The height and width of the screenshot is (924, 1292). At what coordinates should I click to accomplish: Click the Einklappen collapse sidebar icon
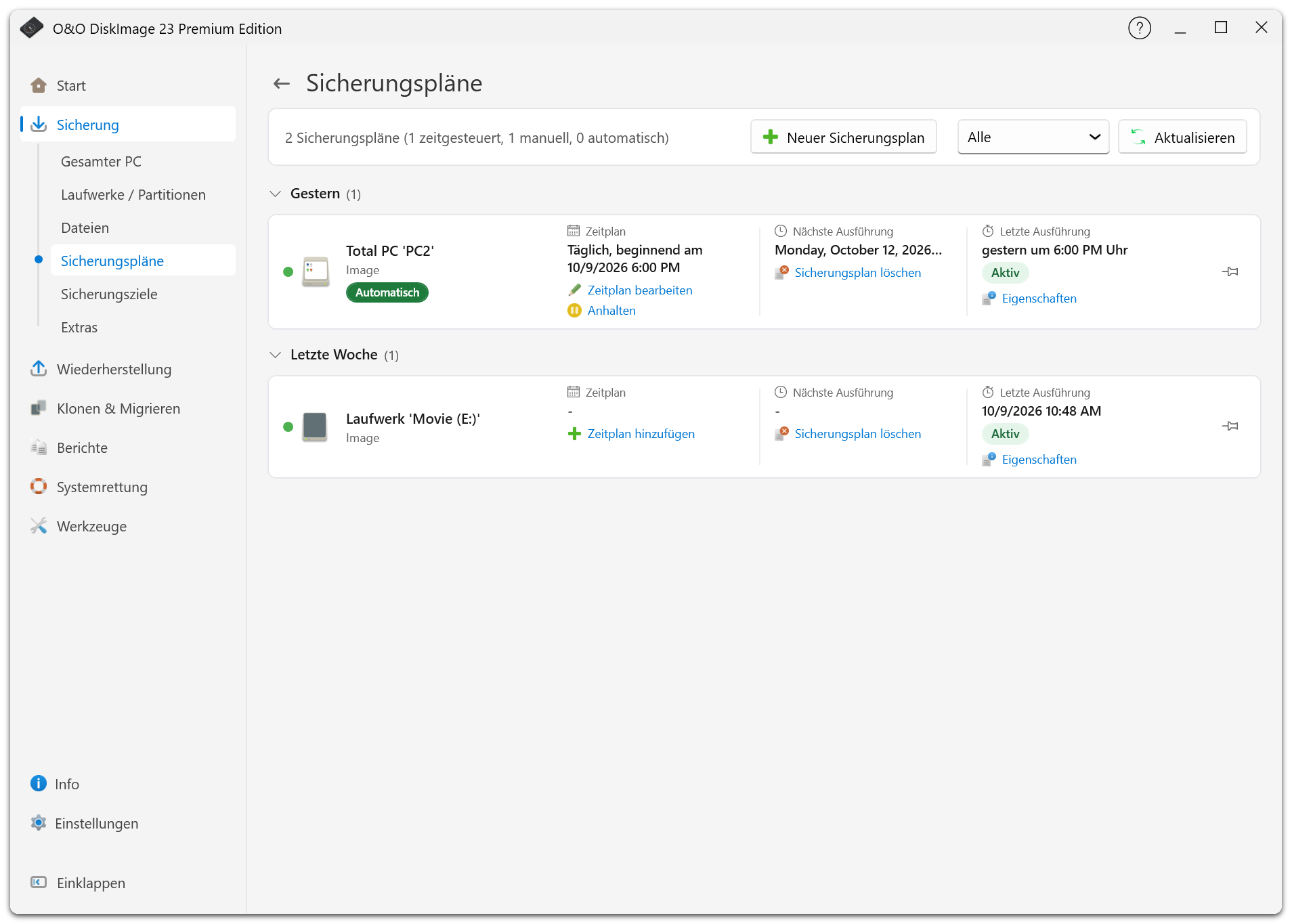(39, 882)
